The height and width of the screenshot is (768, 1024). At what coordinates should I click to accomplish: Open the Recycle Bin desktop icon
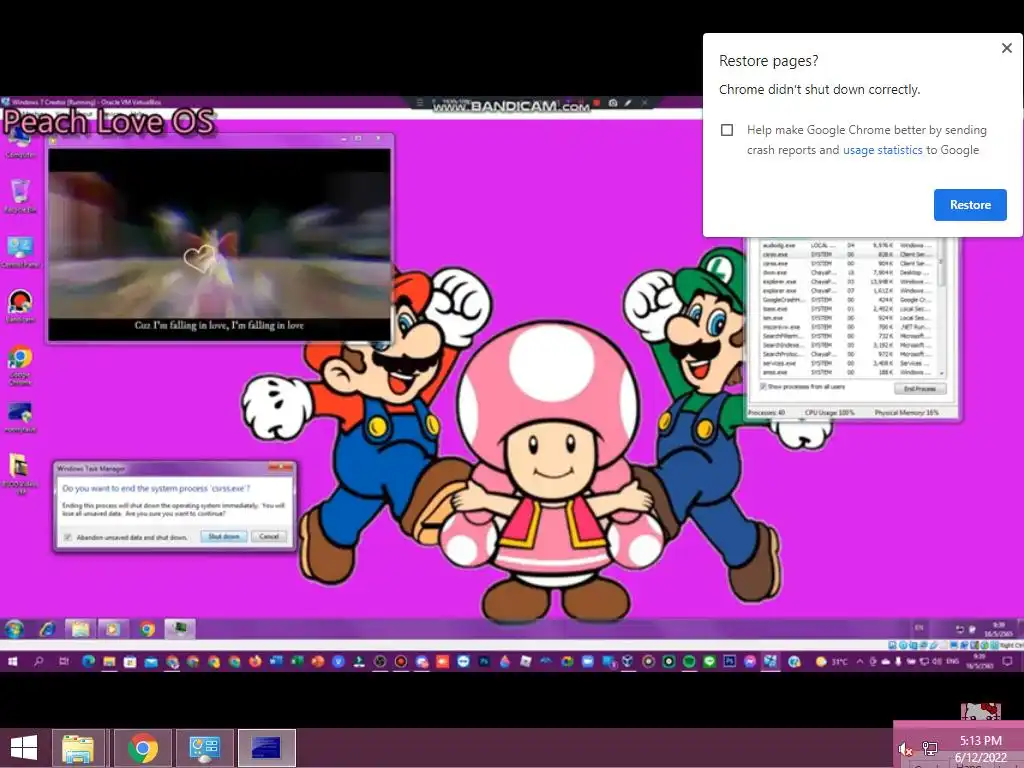tap(20, 195)
